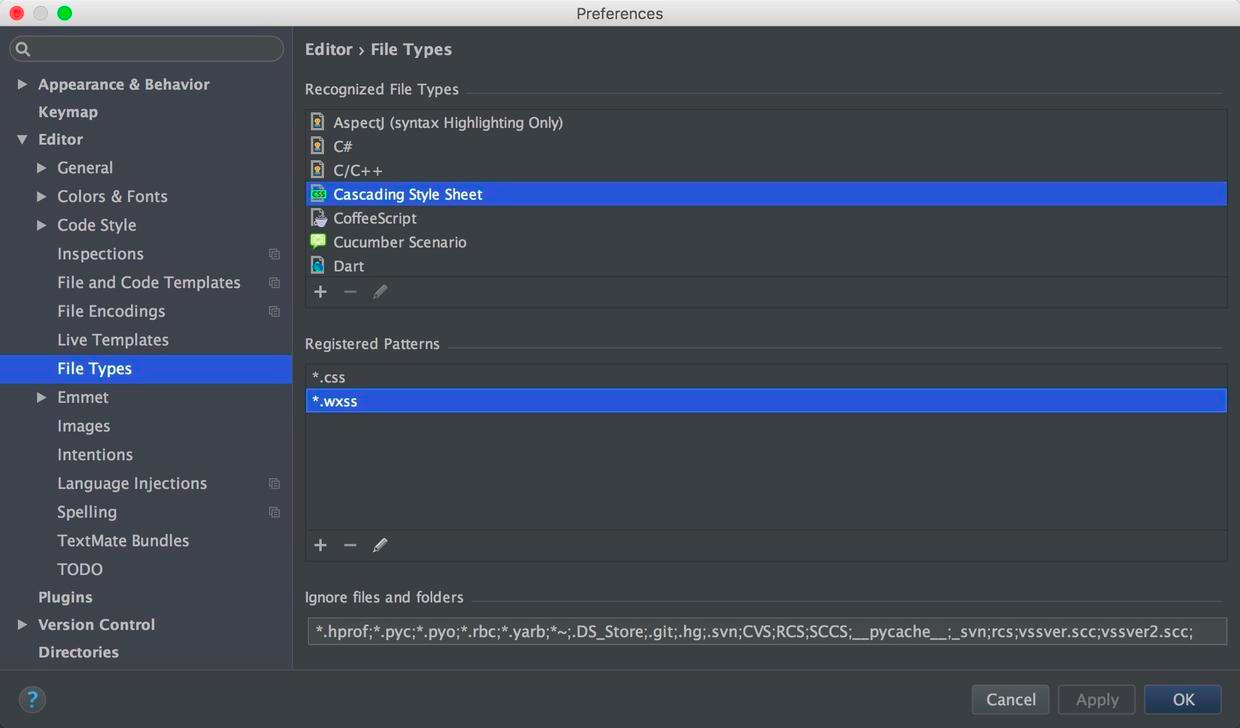Viewport: 1240px width, 728px height.
Task: Click the Cancel button
Action: pos(1010,699)
